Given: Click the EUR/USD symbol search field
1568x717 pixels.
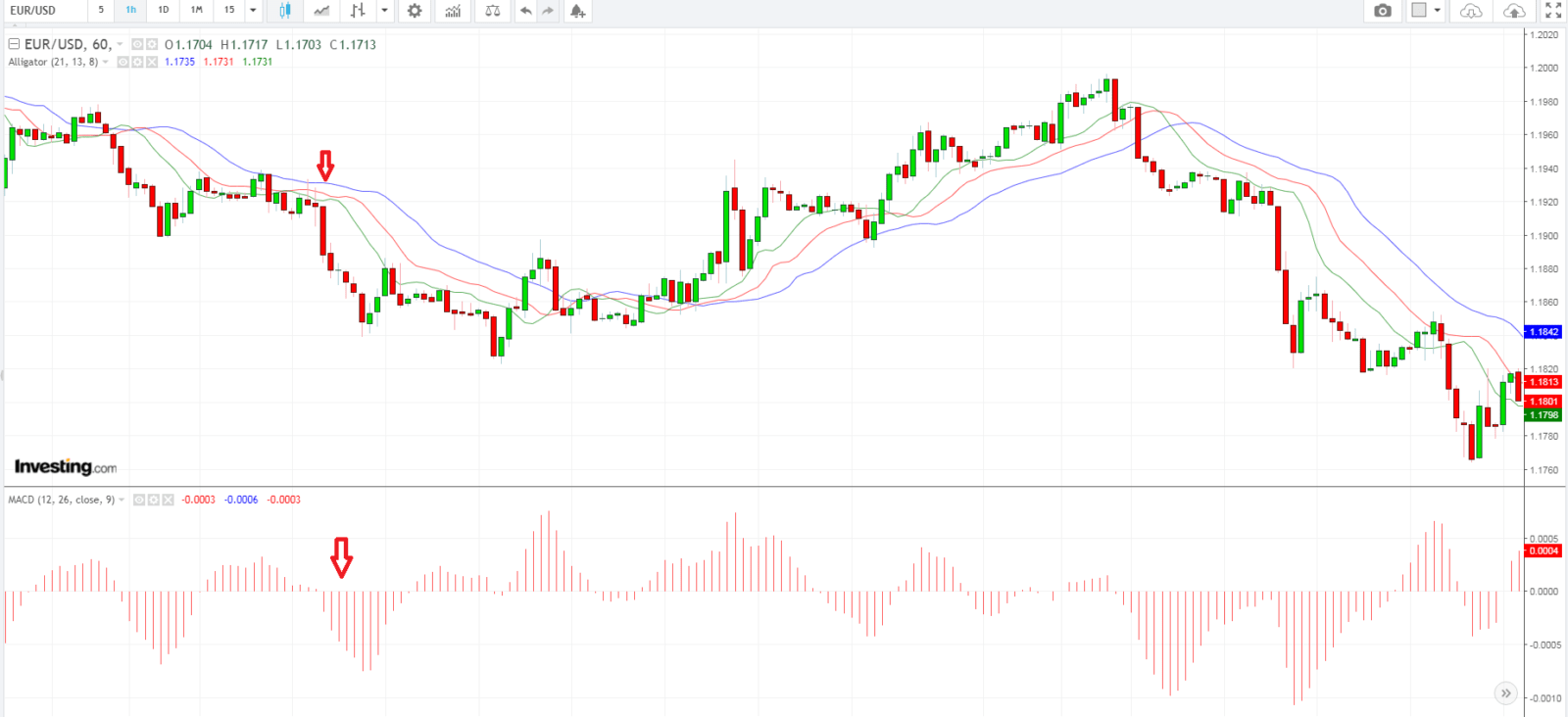Looking at the screenshot, I should [44, 11].
